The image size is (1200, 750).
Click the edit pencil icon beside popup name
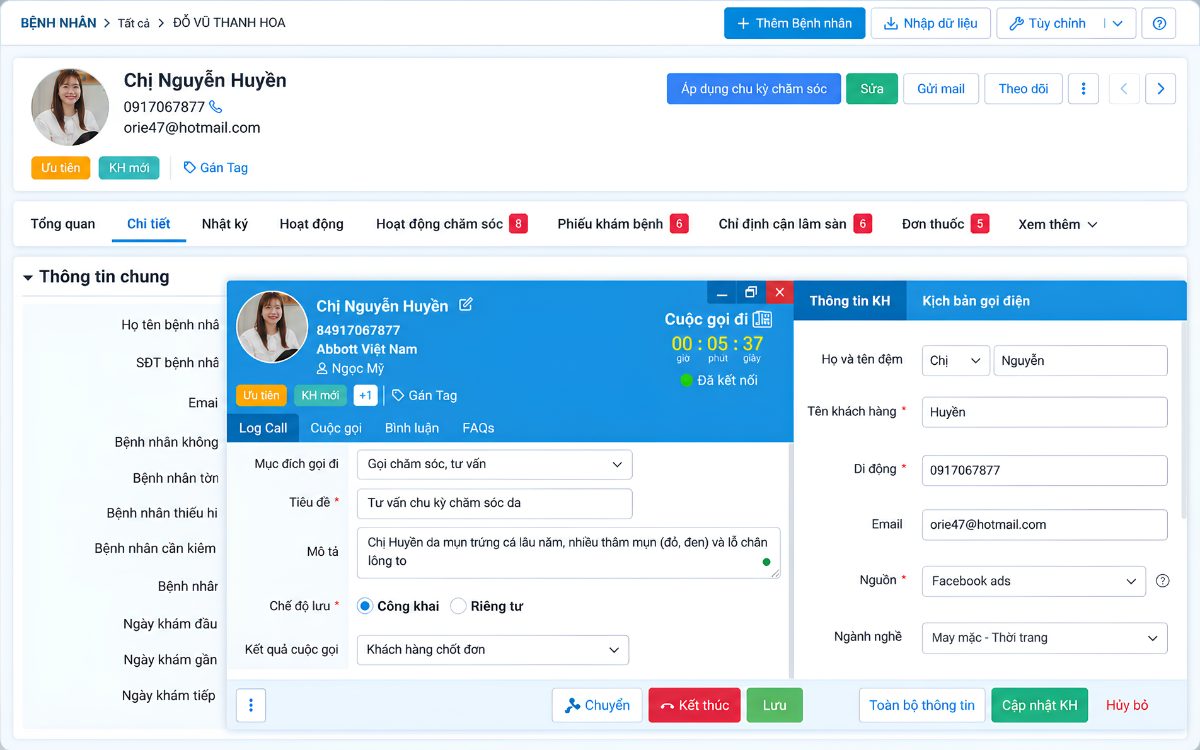(x=466, y=305)
